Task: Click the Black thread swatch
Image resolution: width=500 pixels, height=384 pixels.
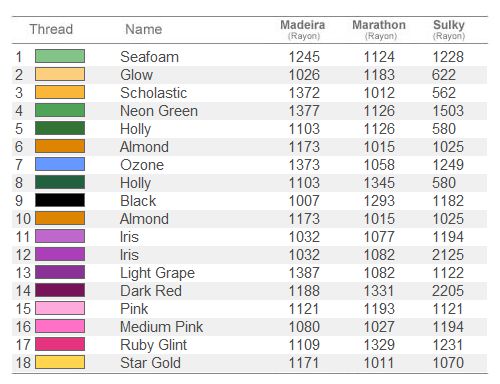Action: [x=60, y=200]
